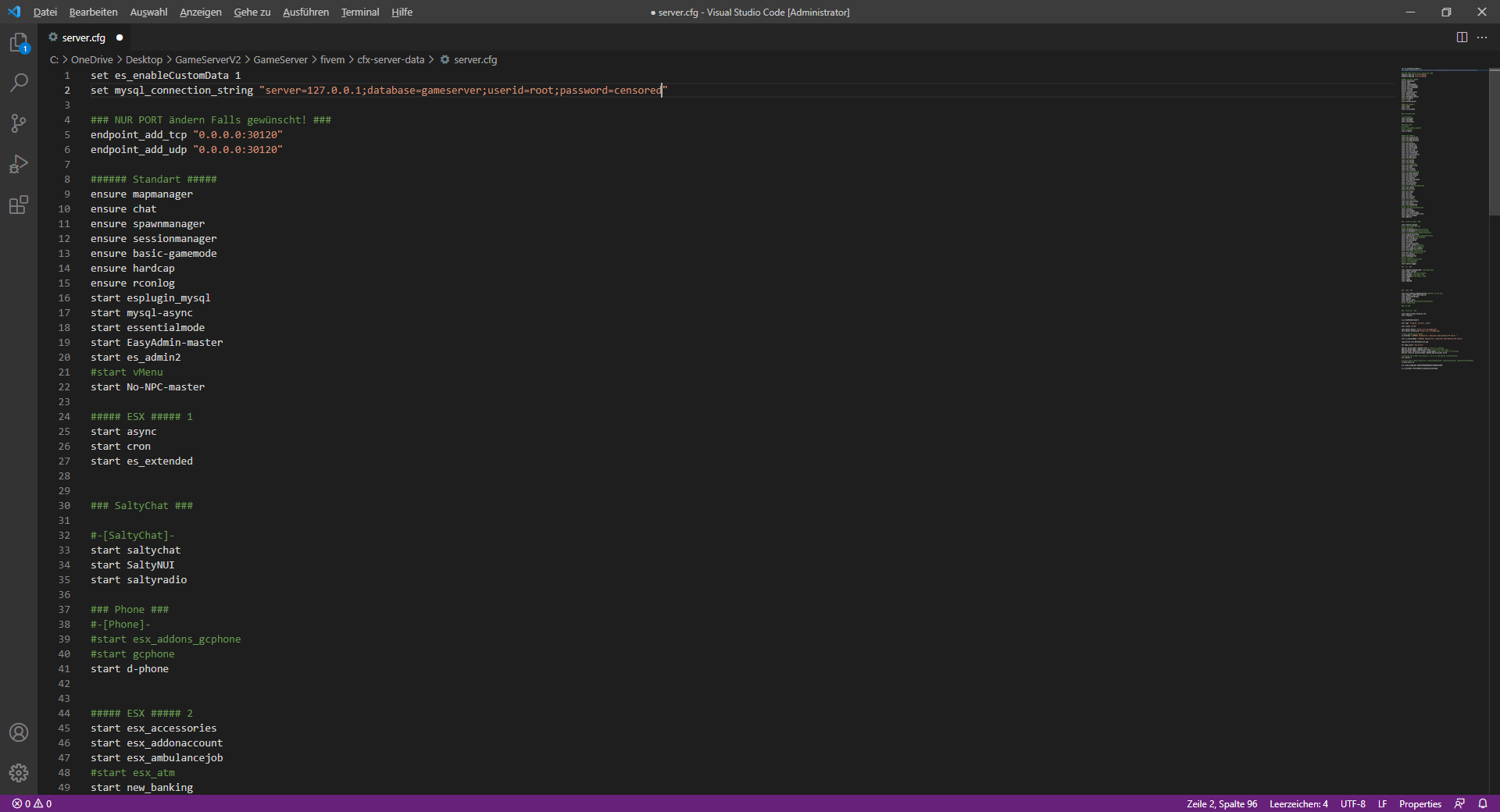Open the Hilfe menu
1500x812 pixels.
click(402, 12)
